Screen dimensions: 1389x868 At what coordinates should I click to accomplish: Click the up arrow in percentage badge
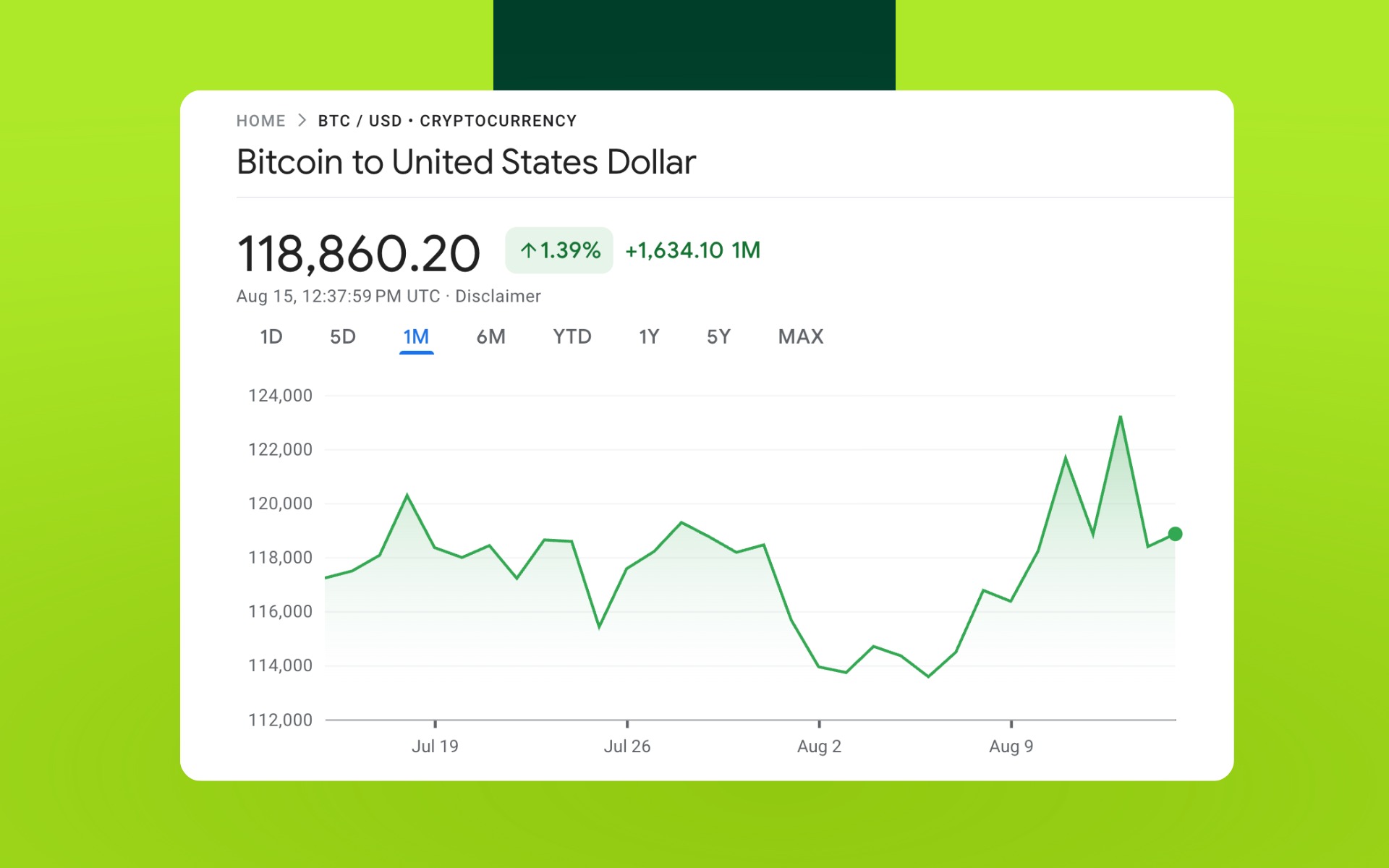528,250
